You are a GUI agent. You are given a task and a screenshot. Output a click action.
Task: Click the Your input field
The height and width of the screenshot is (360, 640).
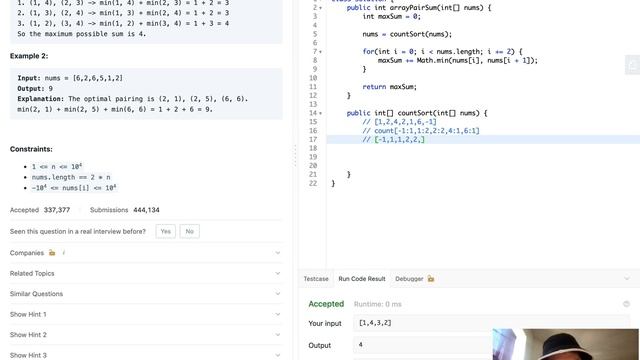click(491, 323)
